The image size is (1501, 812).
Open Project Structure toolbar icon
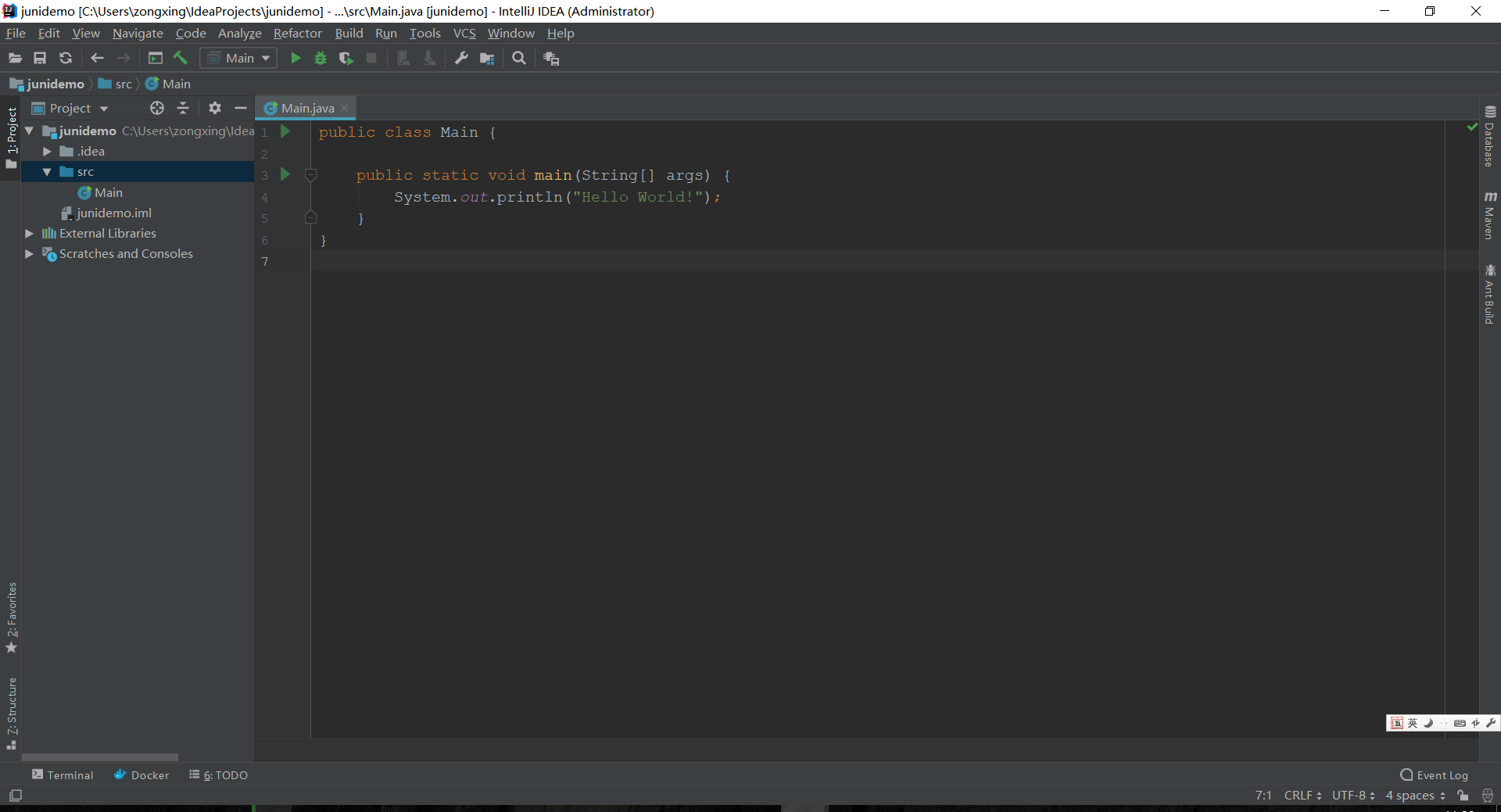(x=487, y=58)
